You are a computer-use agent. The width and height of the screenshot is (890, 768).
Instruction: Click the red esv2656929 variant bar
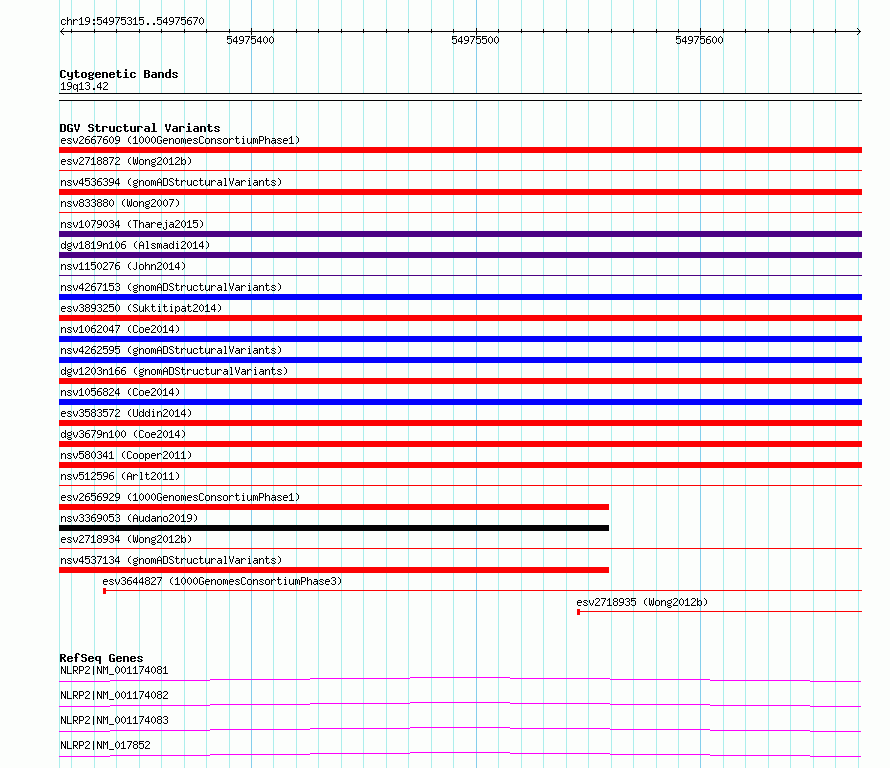334,507
